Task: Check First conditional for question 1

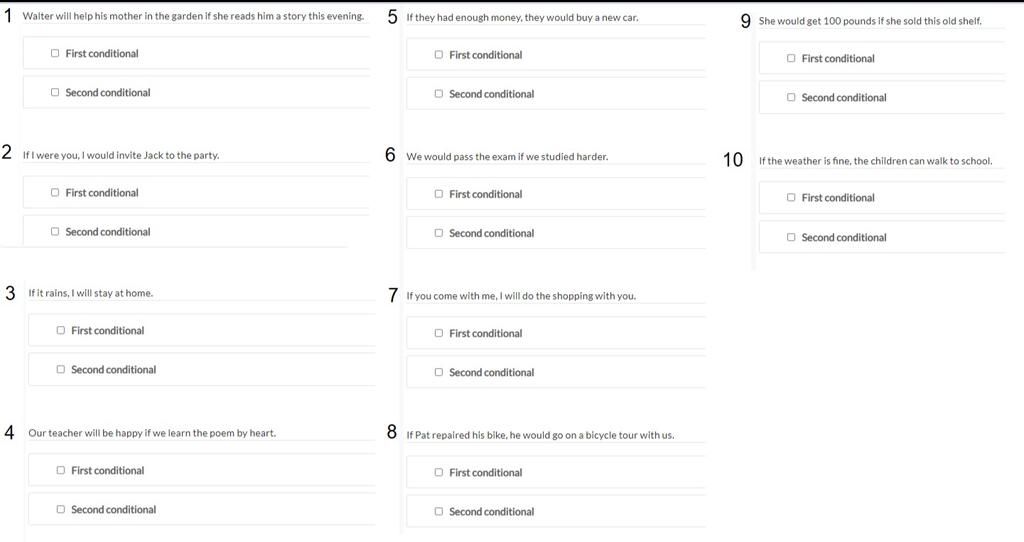Action: (x=55, y=54)
